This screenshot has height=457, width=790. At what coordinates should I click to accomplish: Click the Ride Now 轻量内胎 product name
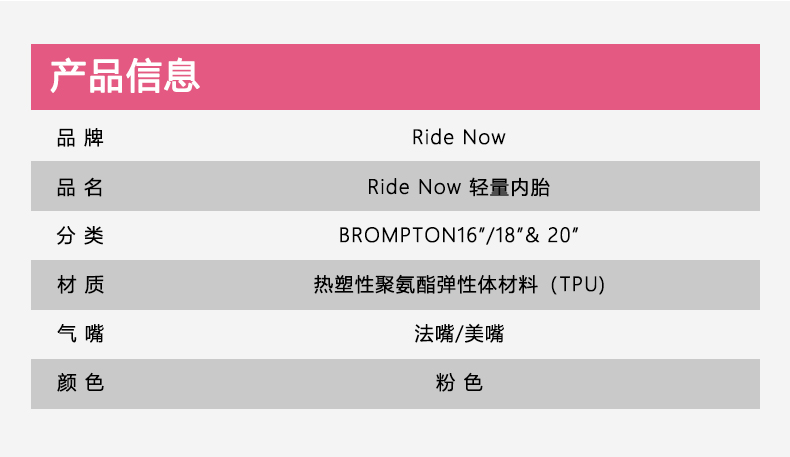[x=458, y=187]
